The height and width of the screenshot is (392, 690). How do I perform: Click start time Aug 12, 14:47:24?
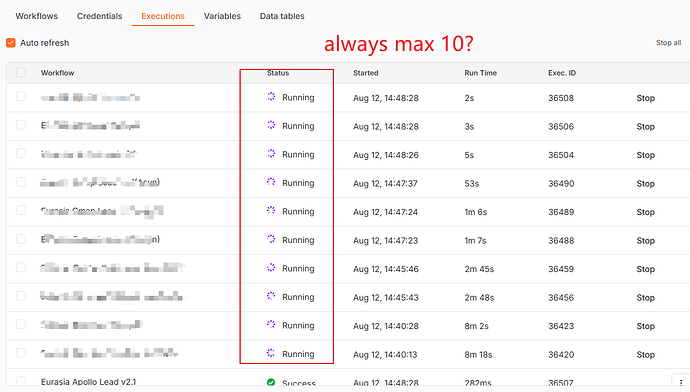pos(385,212)
